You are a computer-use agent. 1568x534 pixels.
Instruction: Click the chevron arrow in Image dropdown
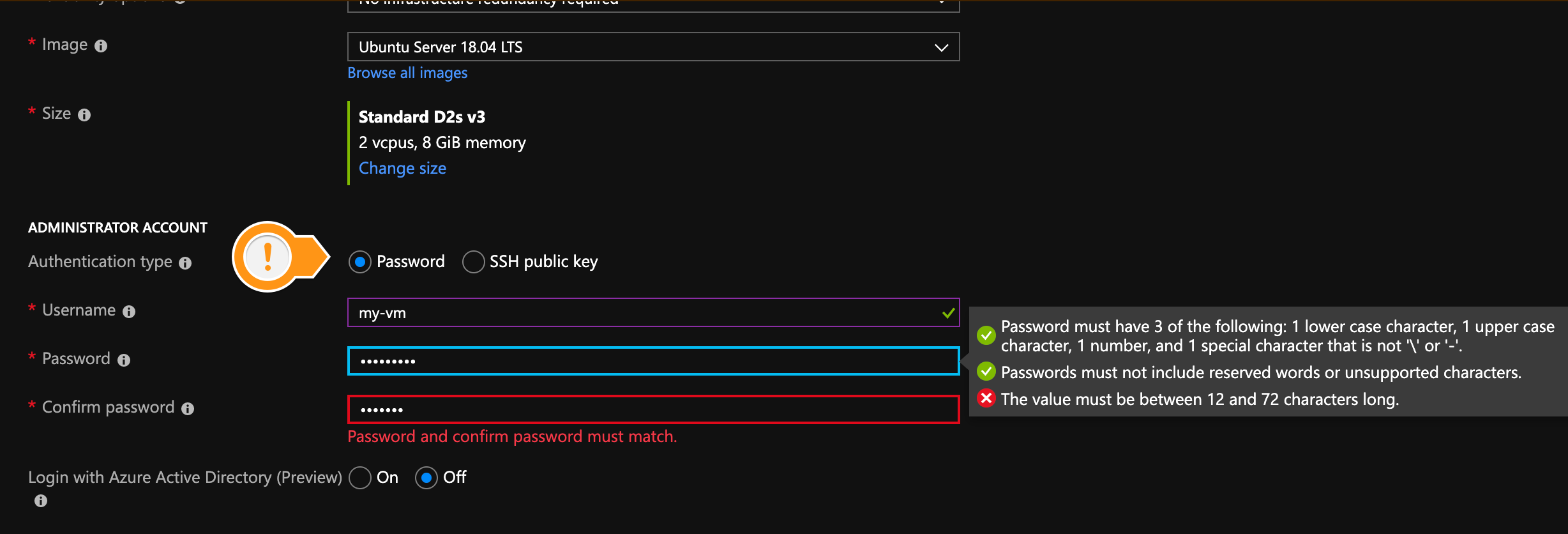941,48
